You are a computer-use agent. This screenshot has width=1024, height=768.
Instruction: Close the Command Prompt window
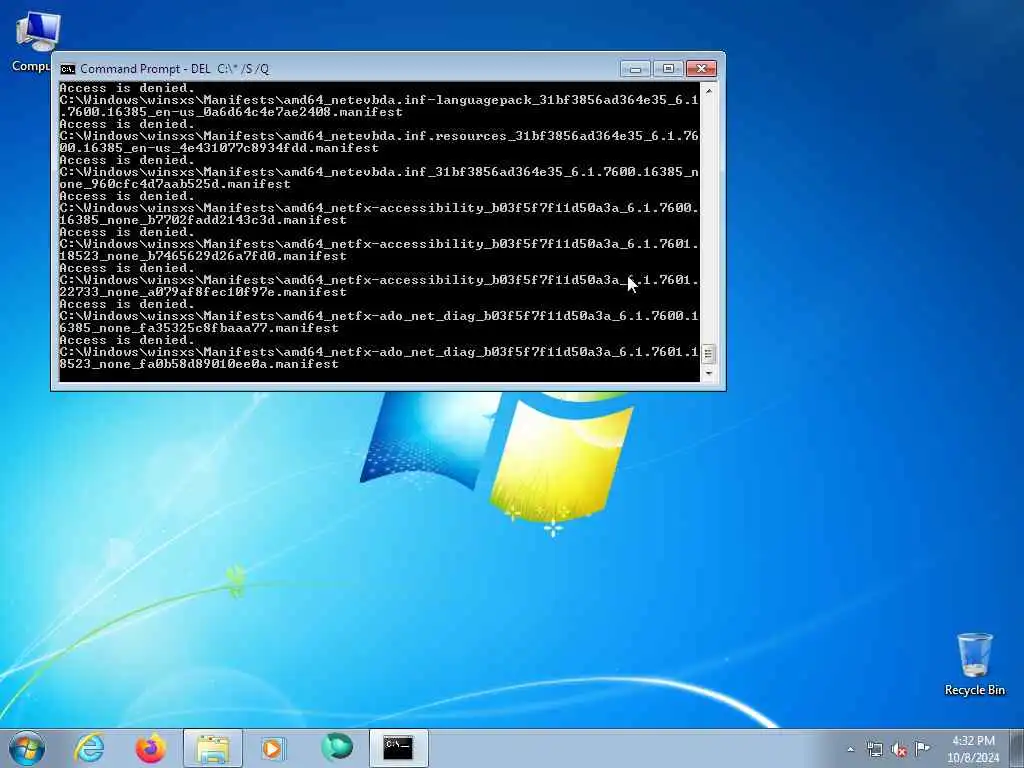(x=701, y=69)
